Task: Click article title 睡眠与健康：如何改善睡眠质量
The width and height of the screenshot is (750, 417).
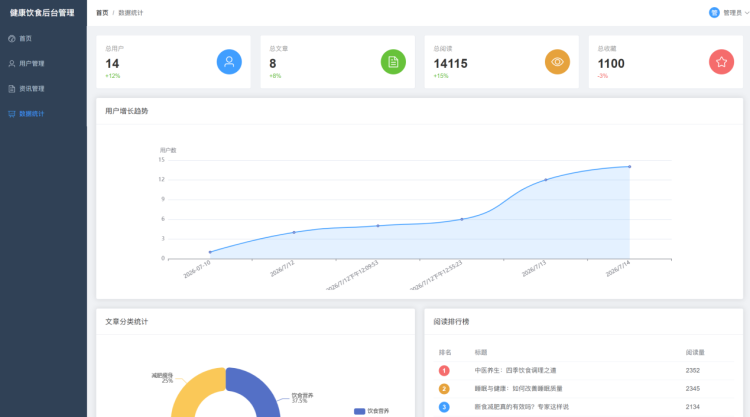Action: [518, 389]
